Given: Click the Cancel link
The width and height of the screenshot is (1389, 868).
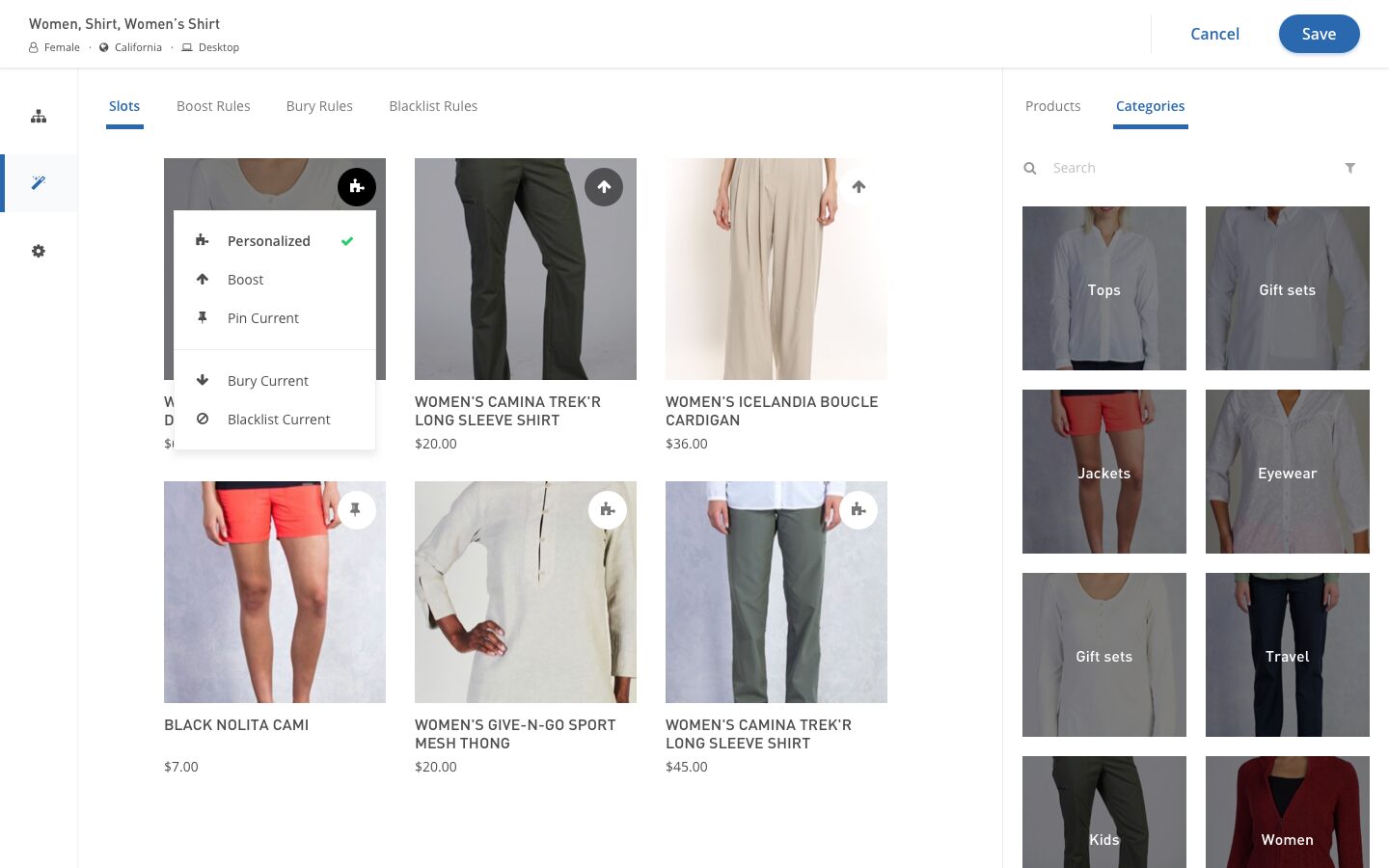Looking at the screenshot, I should pyautogui.click(x=1214, y=34).
